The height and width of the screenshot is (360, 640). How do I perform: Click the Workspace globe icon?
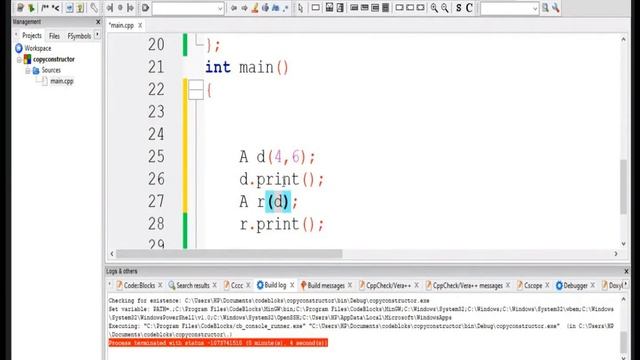(19, 48)
